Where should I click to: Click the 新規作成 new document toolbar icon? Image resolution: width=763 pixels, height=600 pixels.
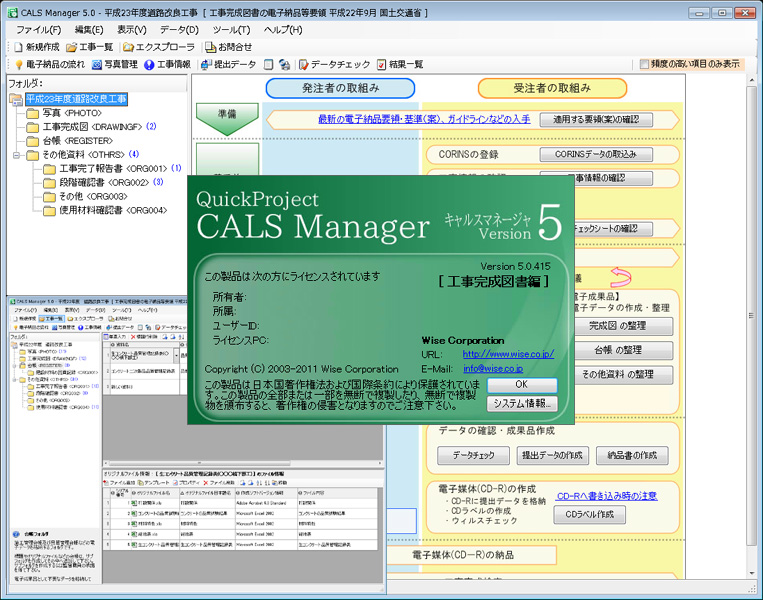tap(18, 47)
